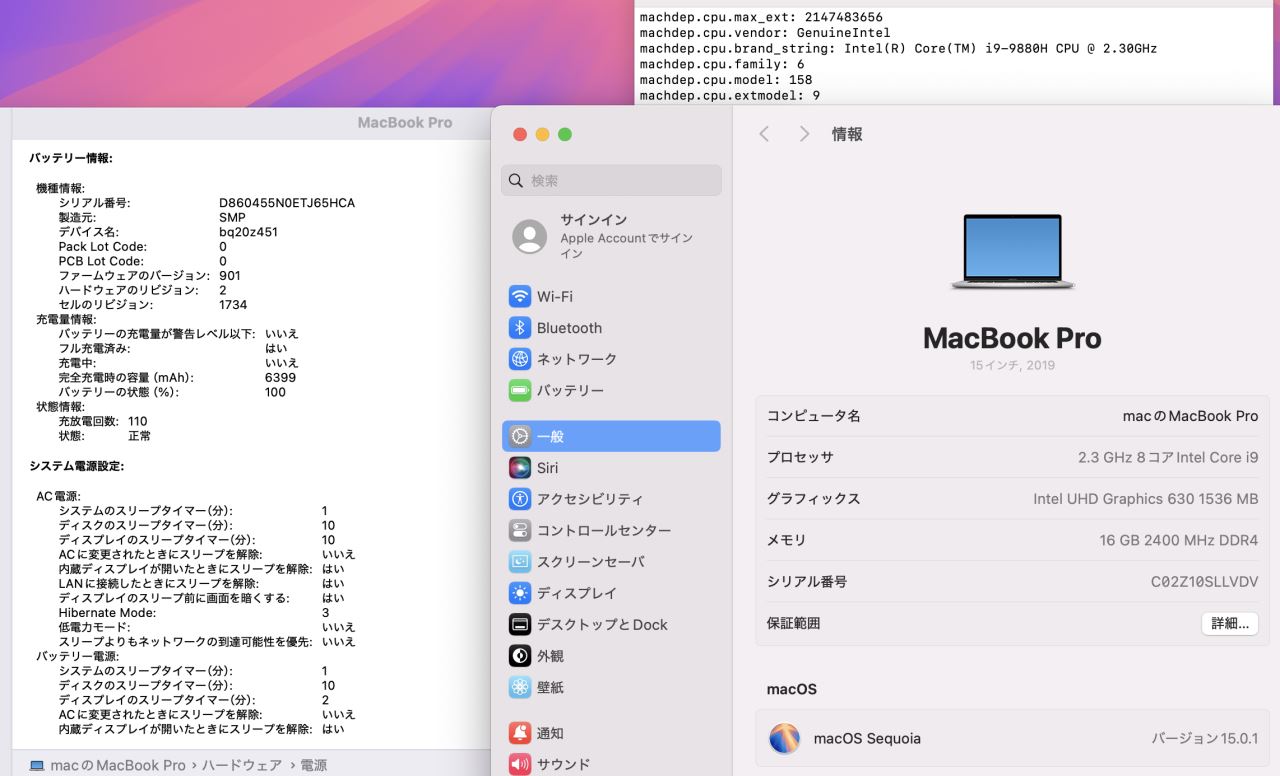Open the ネットワーク settings pane
Screen dimensions: 1280x776
(576, 359)
